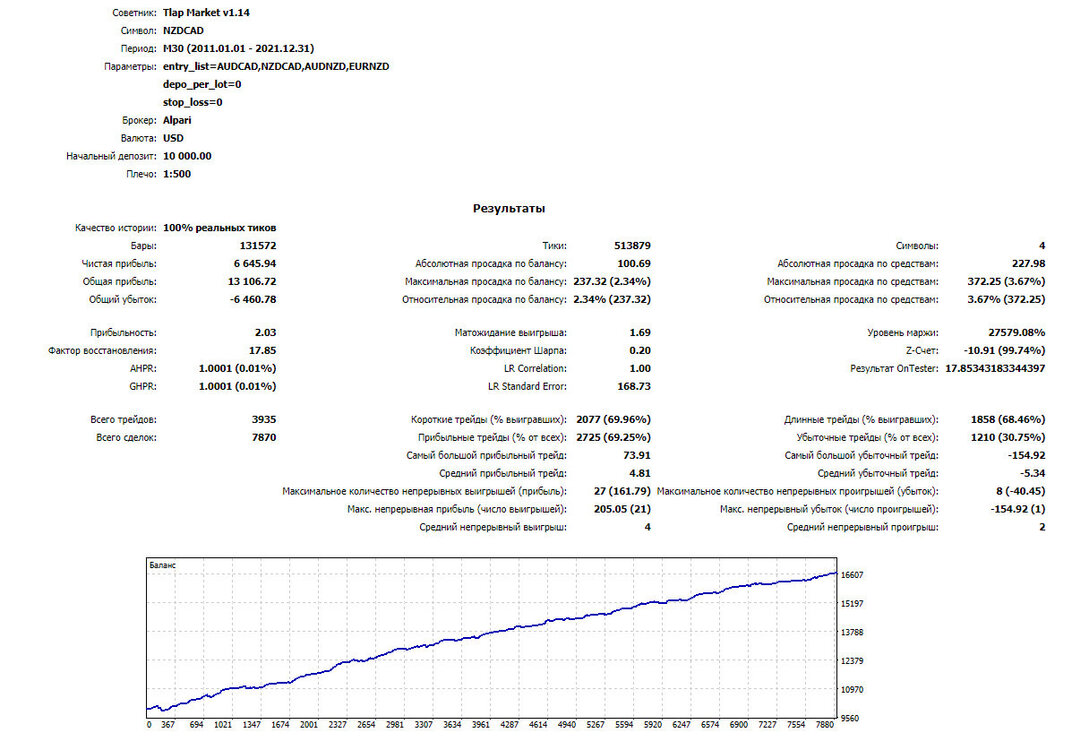Click average profit trade 4.81
The height and width of the screenshot is (750, 1072).
(x=640, y=472)
